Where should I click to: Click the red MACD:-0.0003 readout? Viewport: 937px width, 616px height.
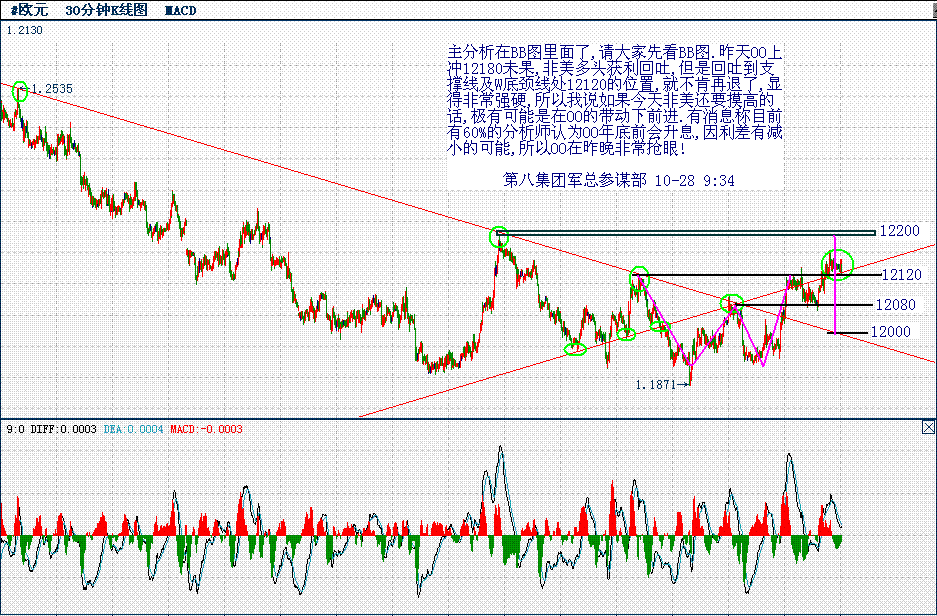coord(206,429)
